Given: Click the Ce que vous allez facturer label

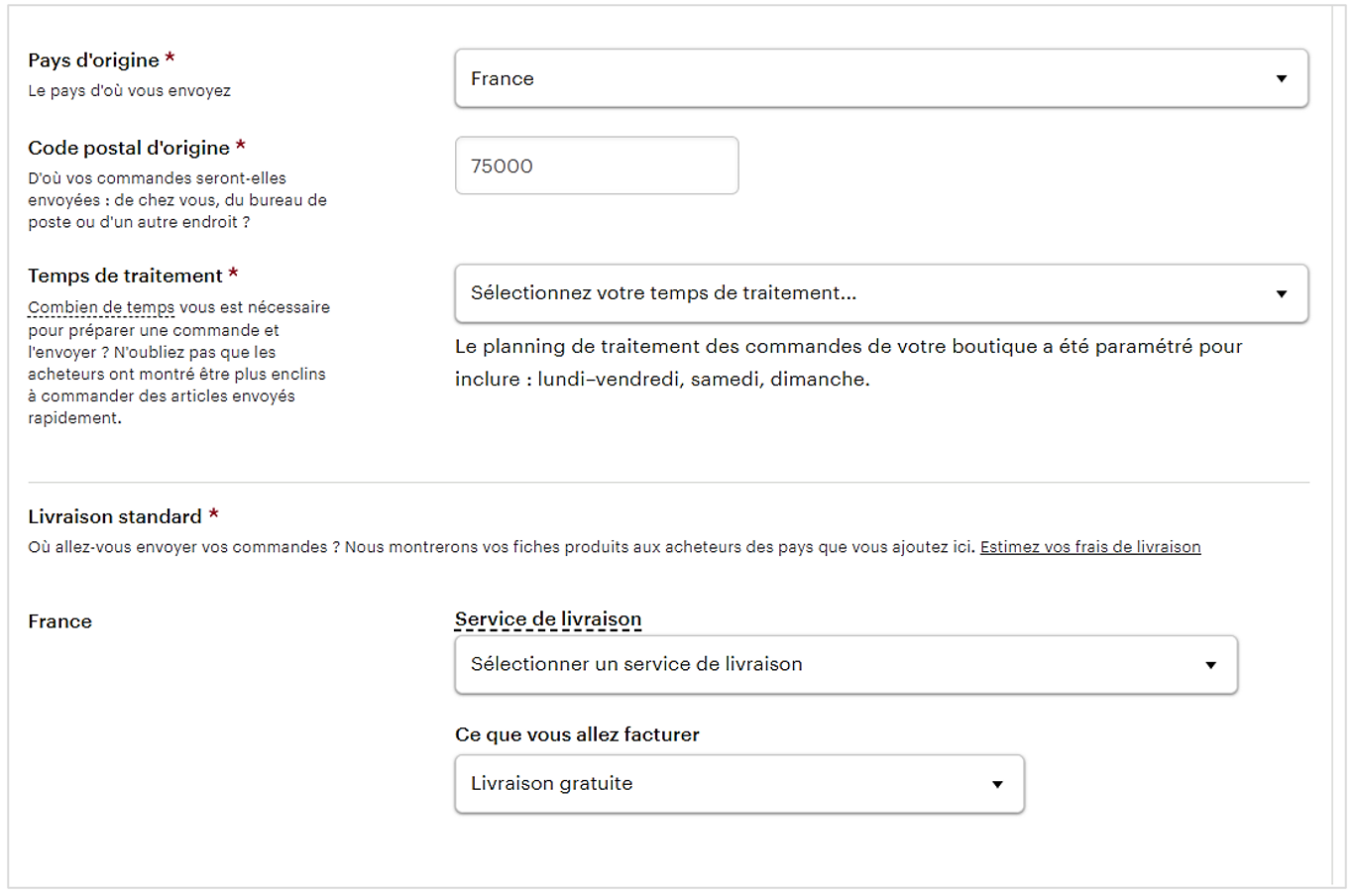Looking at the screenshot, I should coord(577,734).
